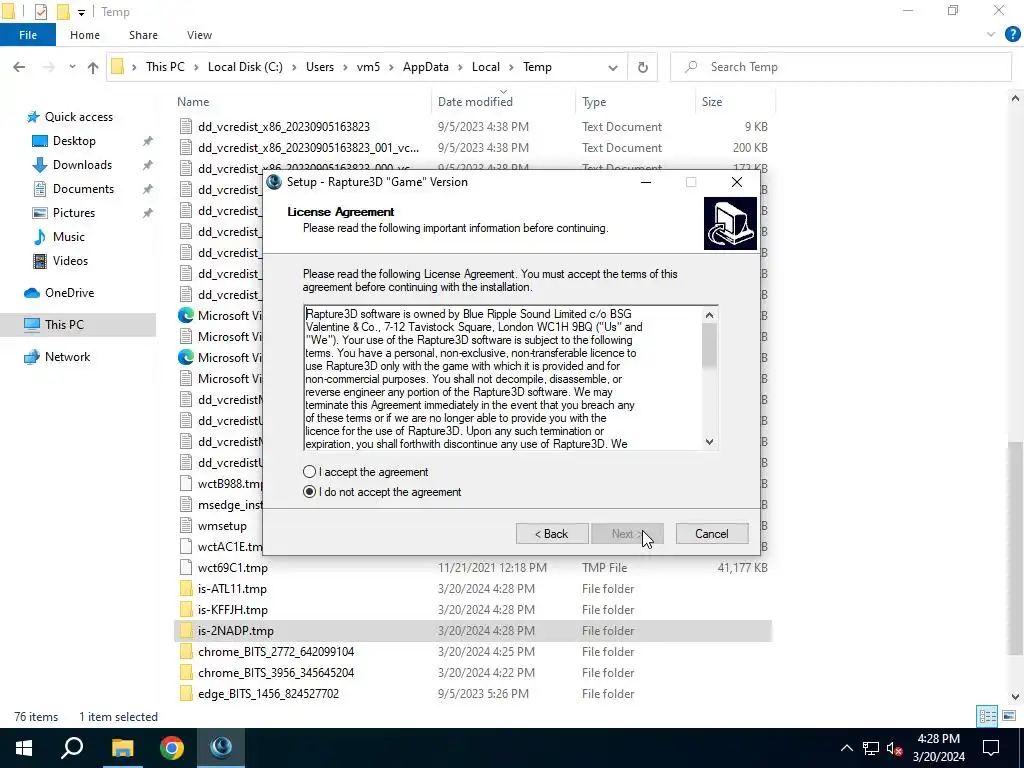Open the Windows Start menu
Image resolution: width=1024 pixels, height=768 pixels.
pos(24,748)
